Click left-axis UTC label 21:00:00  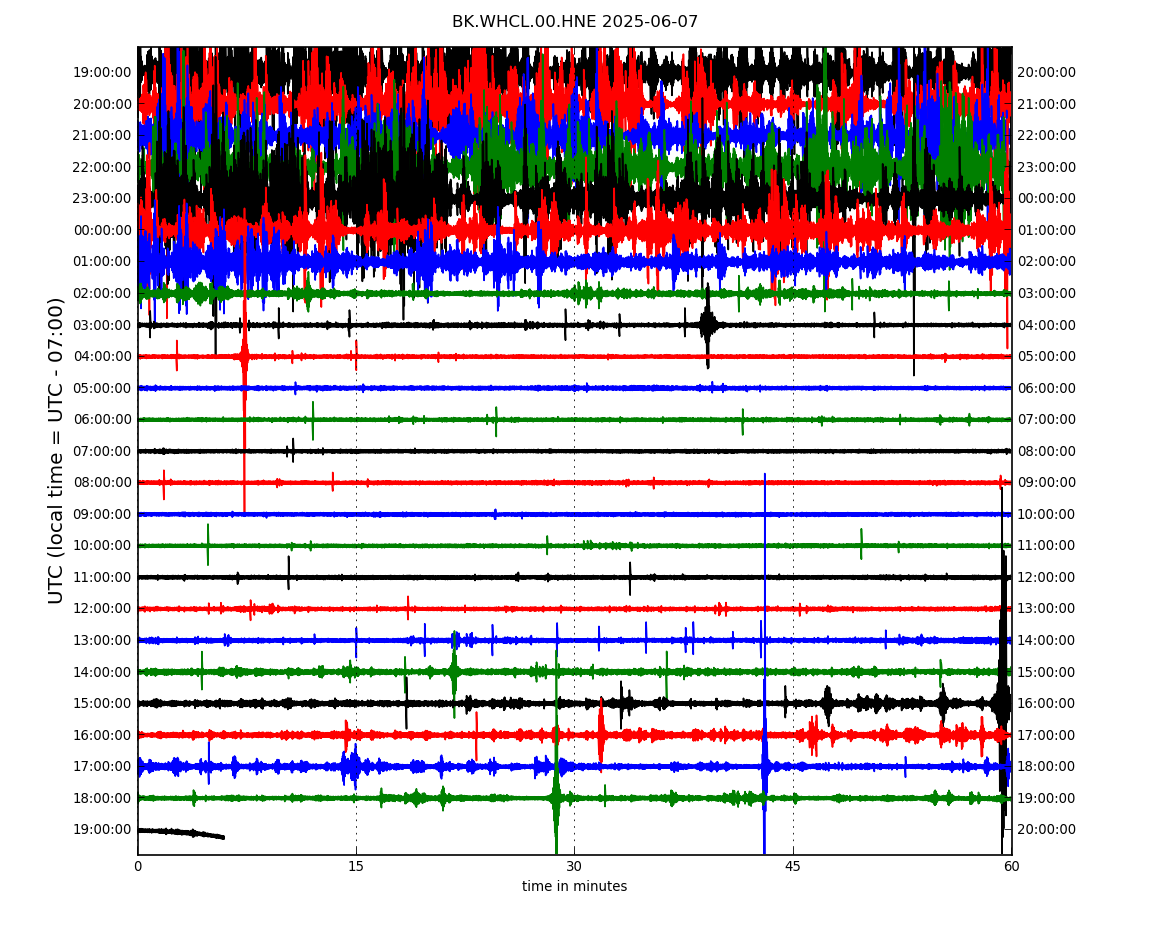[x=102, y=136]
